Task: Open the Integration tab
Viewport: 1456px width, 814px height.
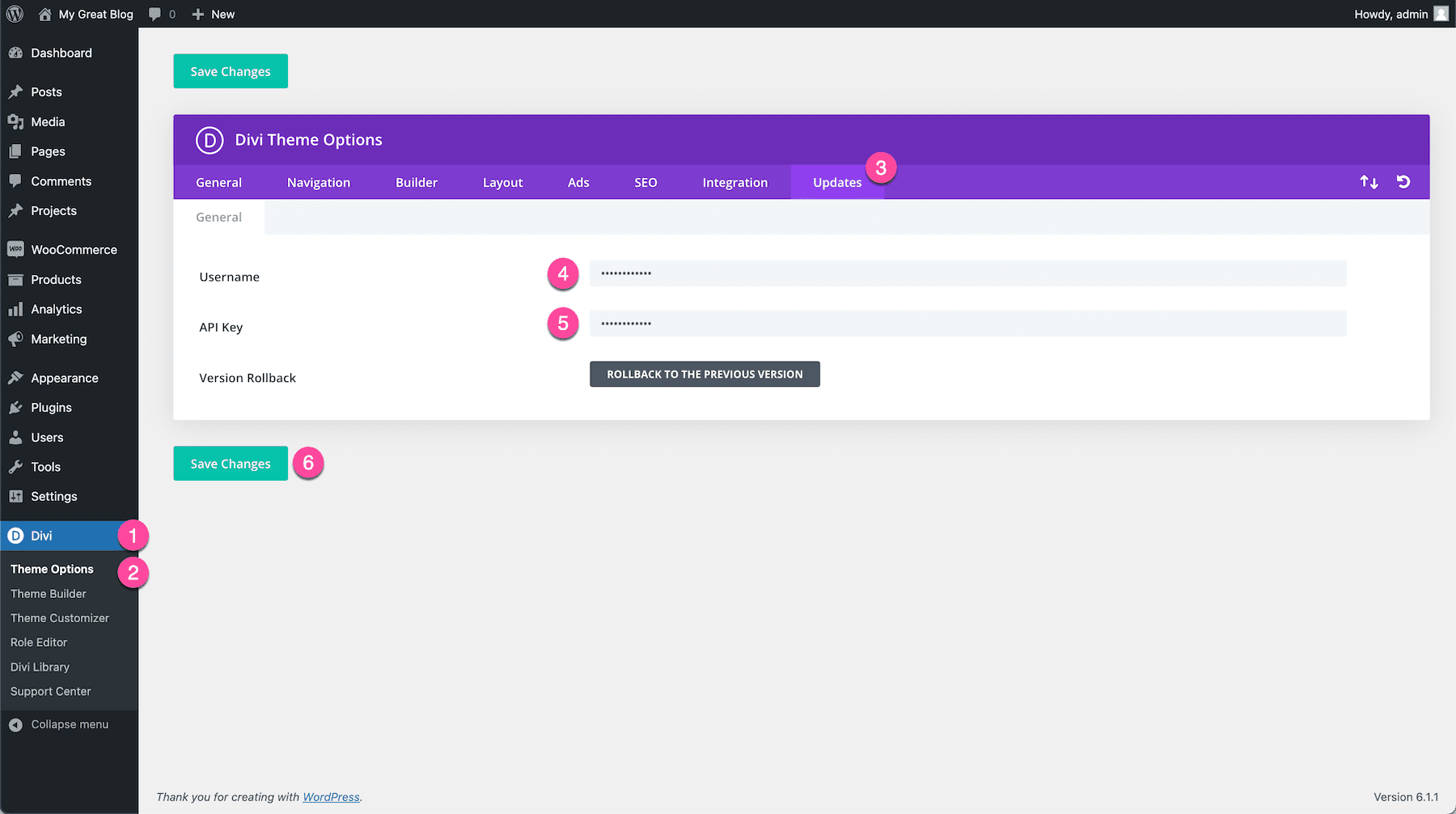Action: pyautogui.click(x=734, y=181)
